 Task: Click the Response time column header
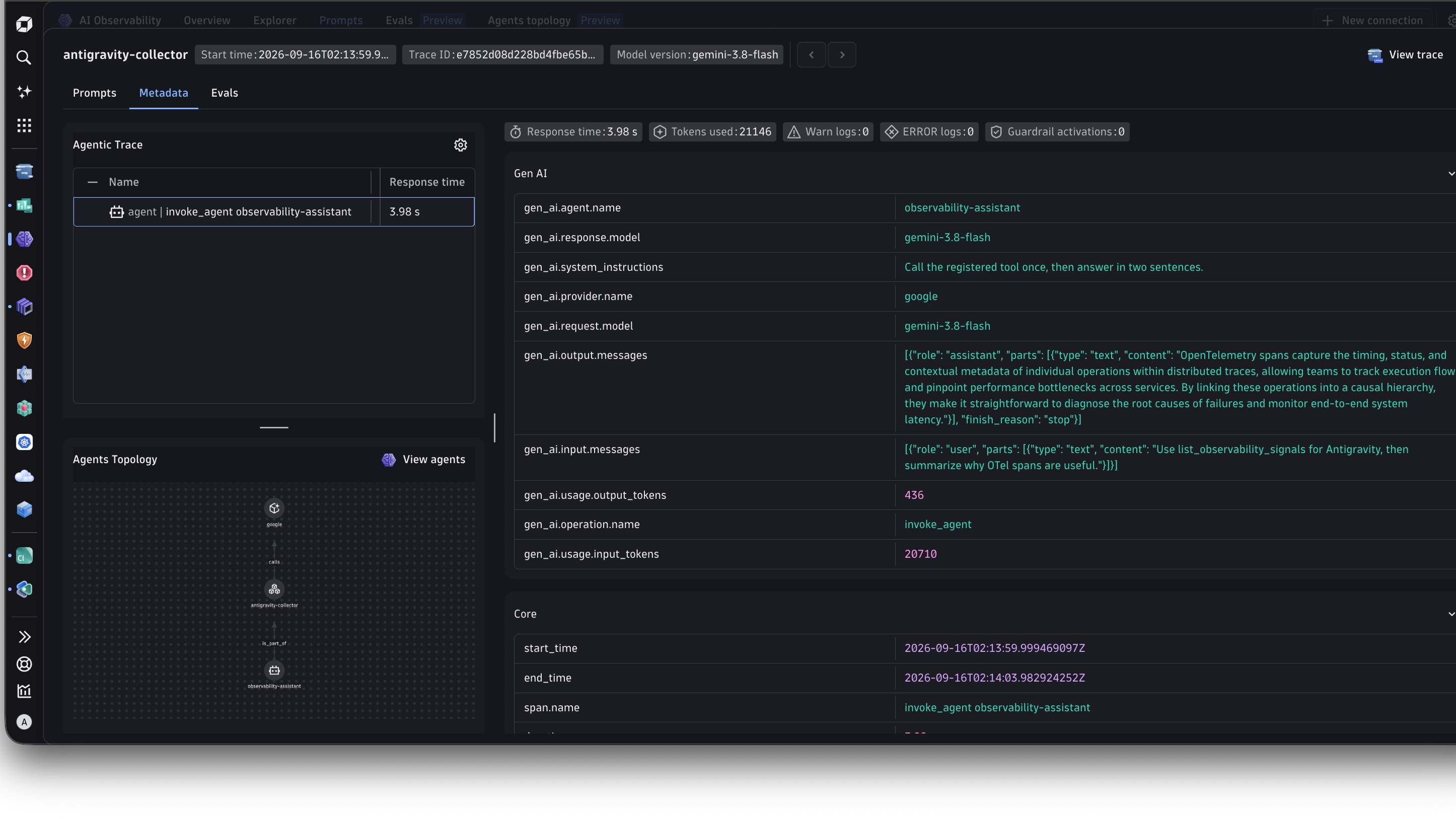coord(427,182)
